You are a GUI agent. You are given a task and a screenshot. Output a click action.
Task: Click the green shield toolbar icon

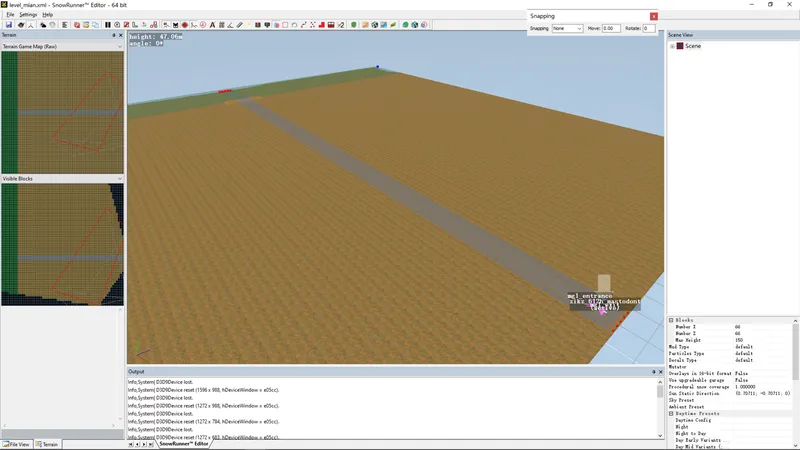point(354,24)
